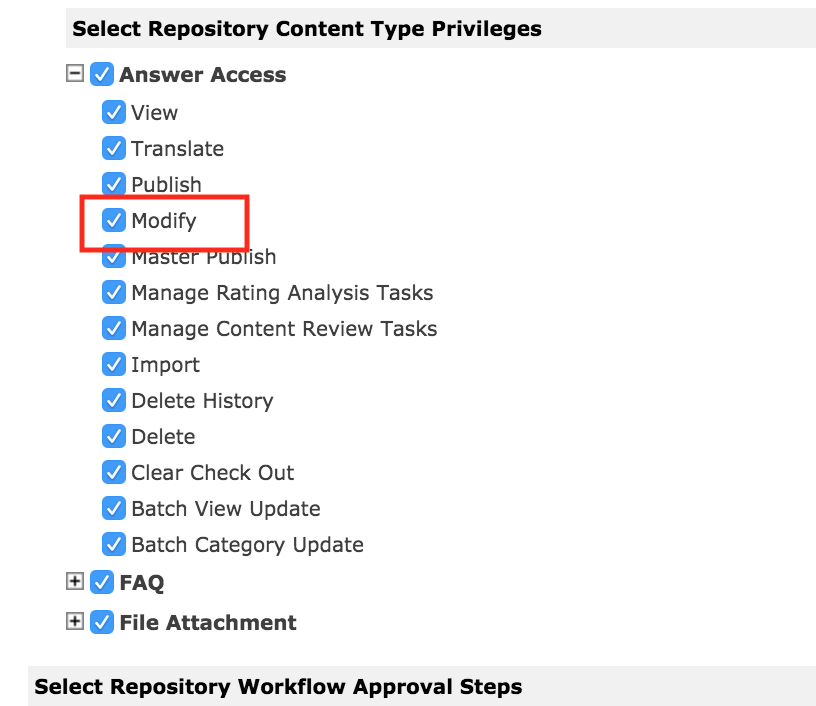Toggle the Master Publish checkbox
The width and height of the screenshot is (816, 706).
coord(114,257)
